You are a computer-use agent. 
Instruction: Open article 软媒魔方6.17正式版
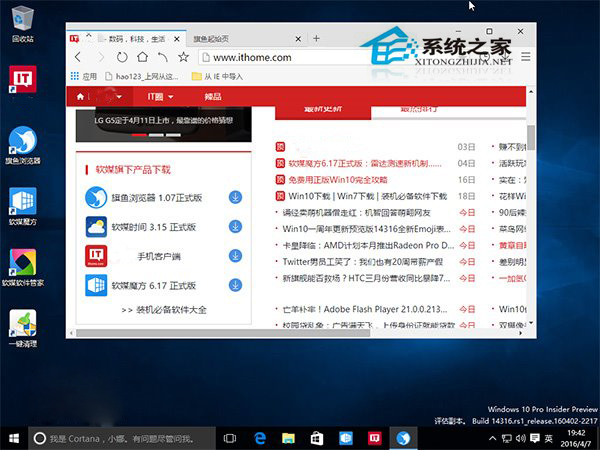[365, 163]
